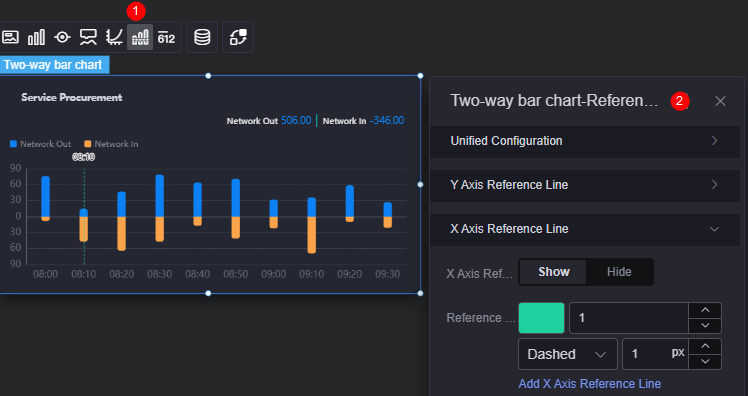Click Add X Axis Reference Line link
The image size is (748, 396).
coord(590,384)
